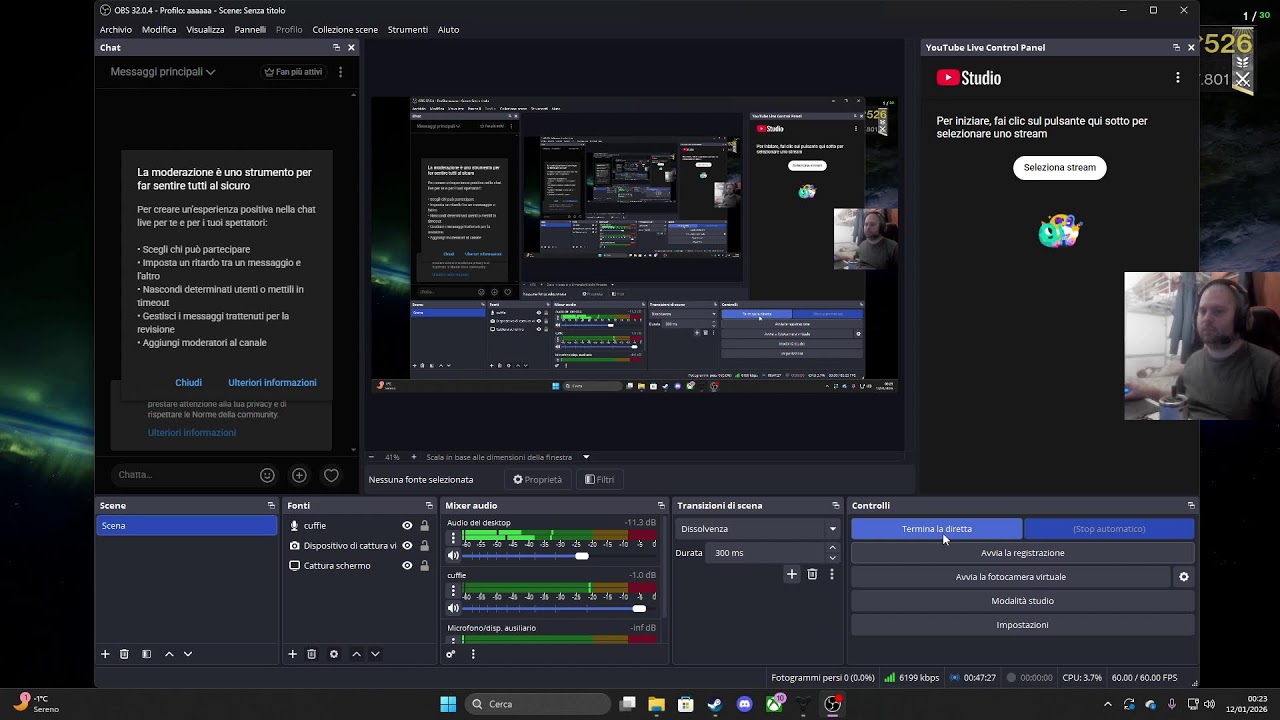Move scene down with the arrow icon
1280x720 pixels.
click(x=188, y=654)
